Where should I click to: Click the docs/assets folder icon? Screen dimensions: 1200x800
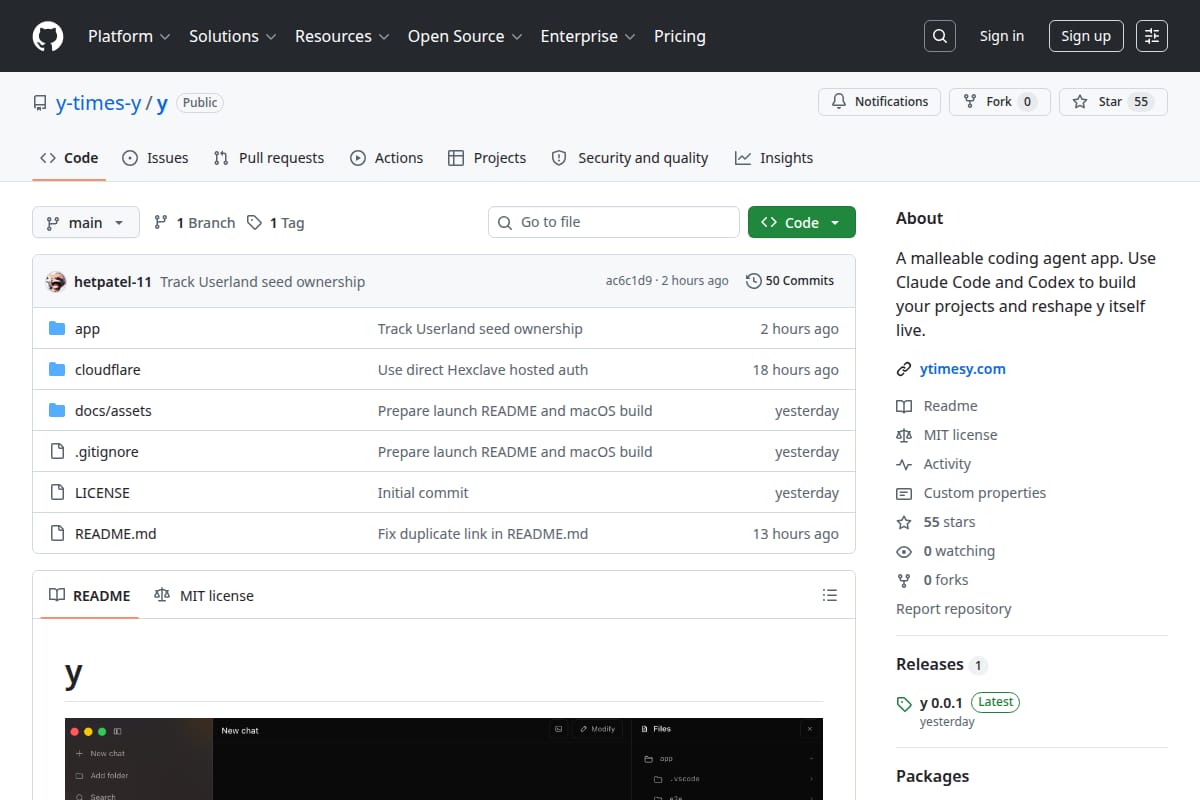point(57,411)
